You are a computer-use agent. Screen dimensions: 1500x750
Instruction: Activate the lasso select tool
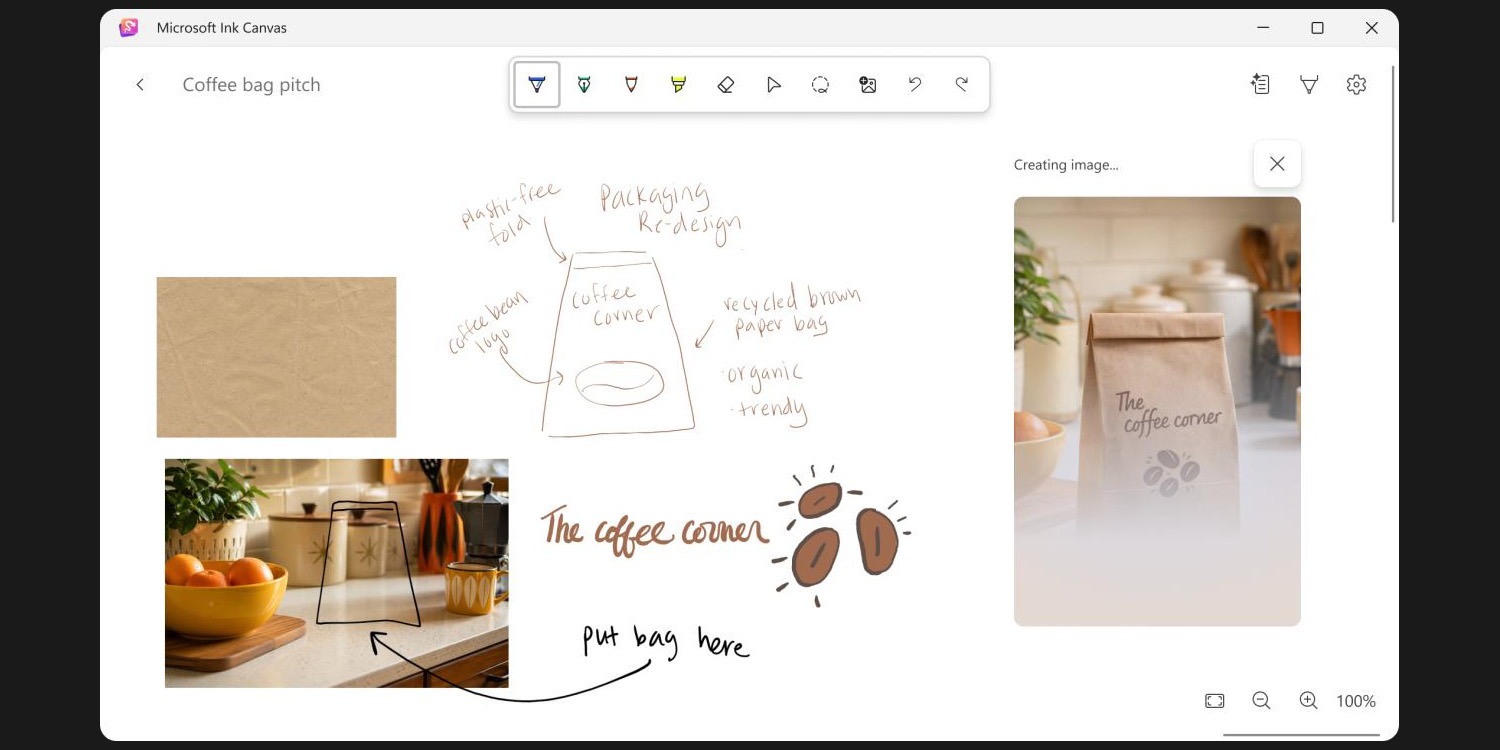[x=820, y=85]
